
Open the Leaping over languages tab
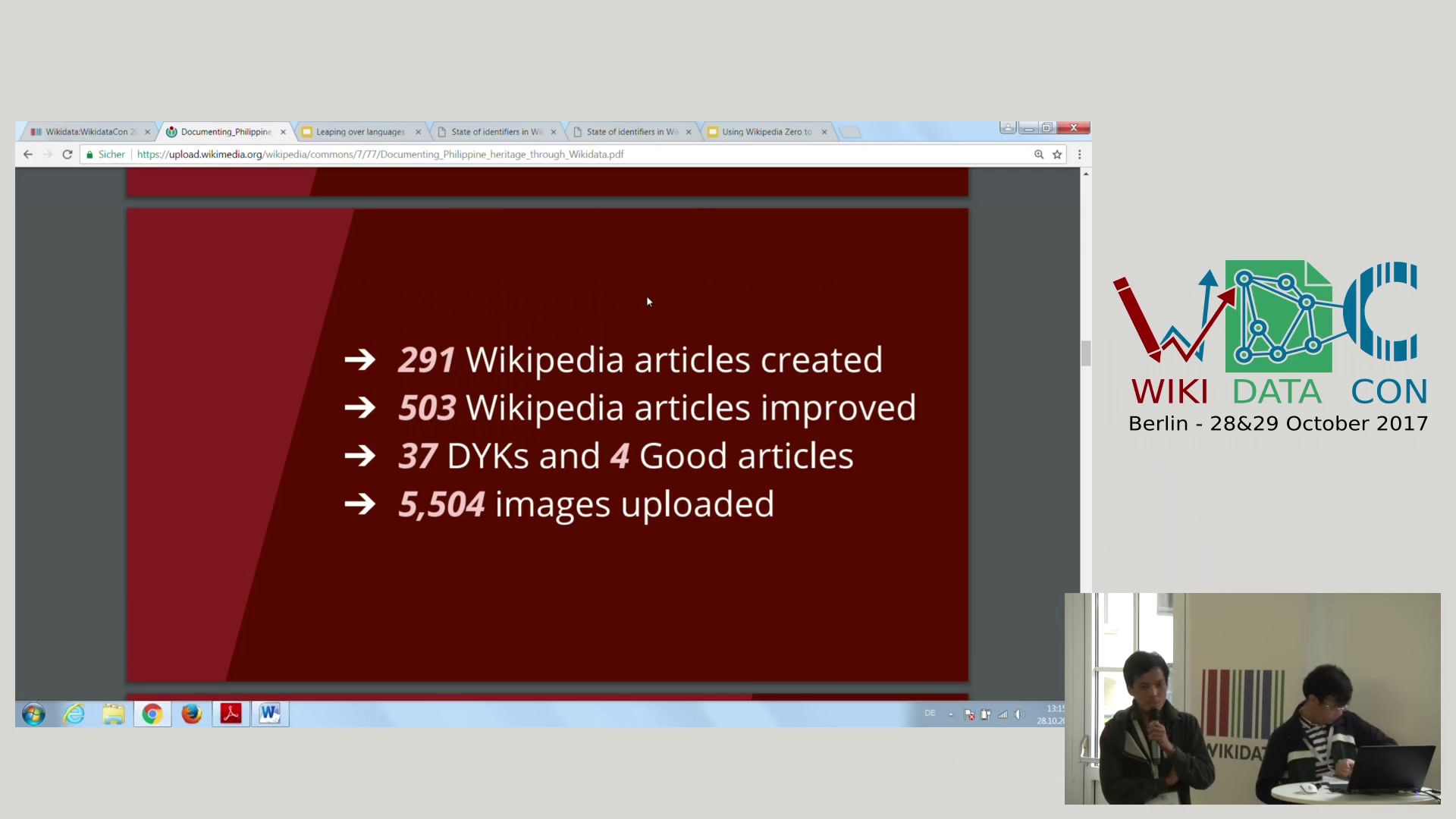click(360, 132)
